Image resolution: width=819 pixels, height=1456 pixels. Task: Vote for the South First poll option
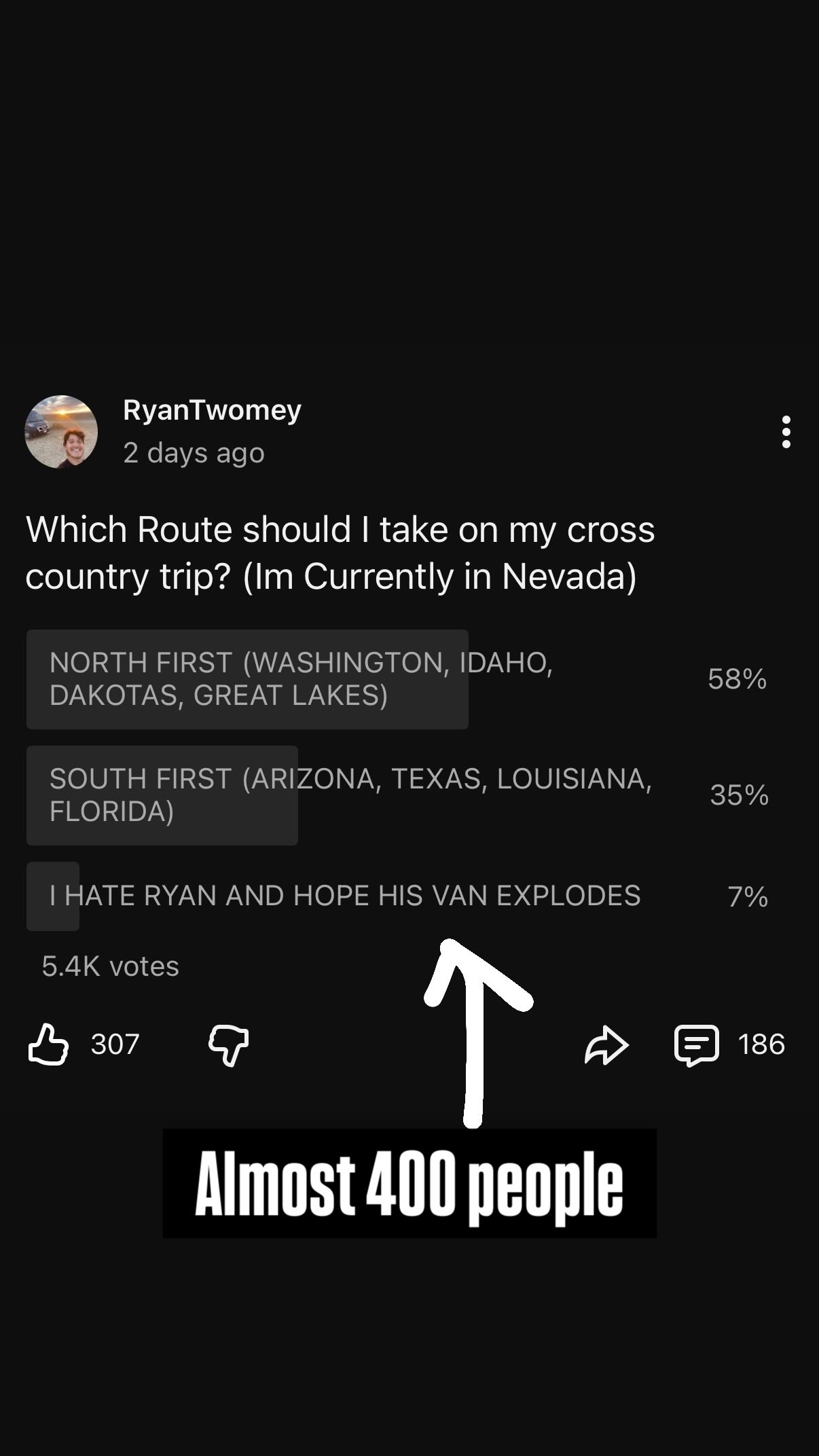(350, 795)
